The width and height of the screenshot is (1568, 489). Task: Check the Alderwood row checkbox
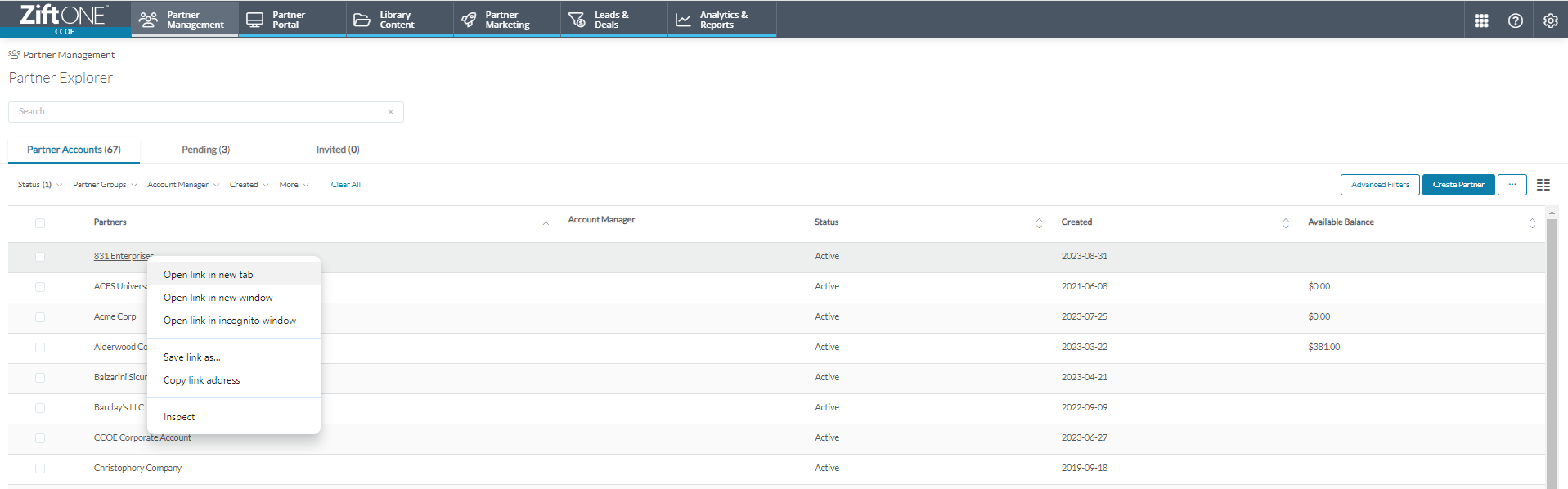(x=40, y=348)
